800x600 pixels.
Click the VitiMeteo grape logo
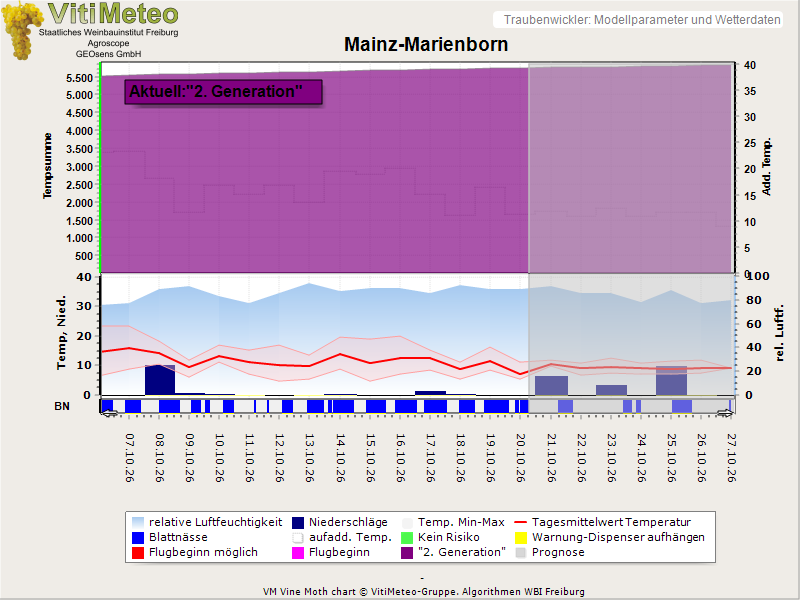pos(21,31)
